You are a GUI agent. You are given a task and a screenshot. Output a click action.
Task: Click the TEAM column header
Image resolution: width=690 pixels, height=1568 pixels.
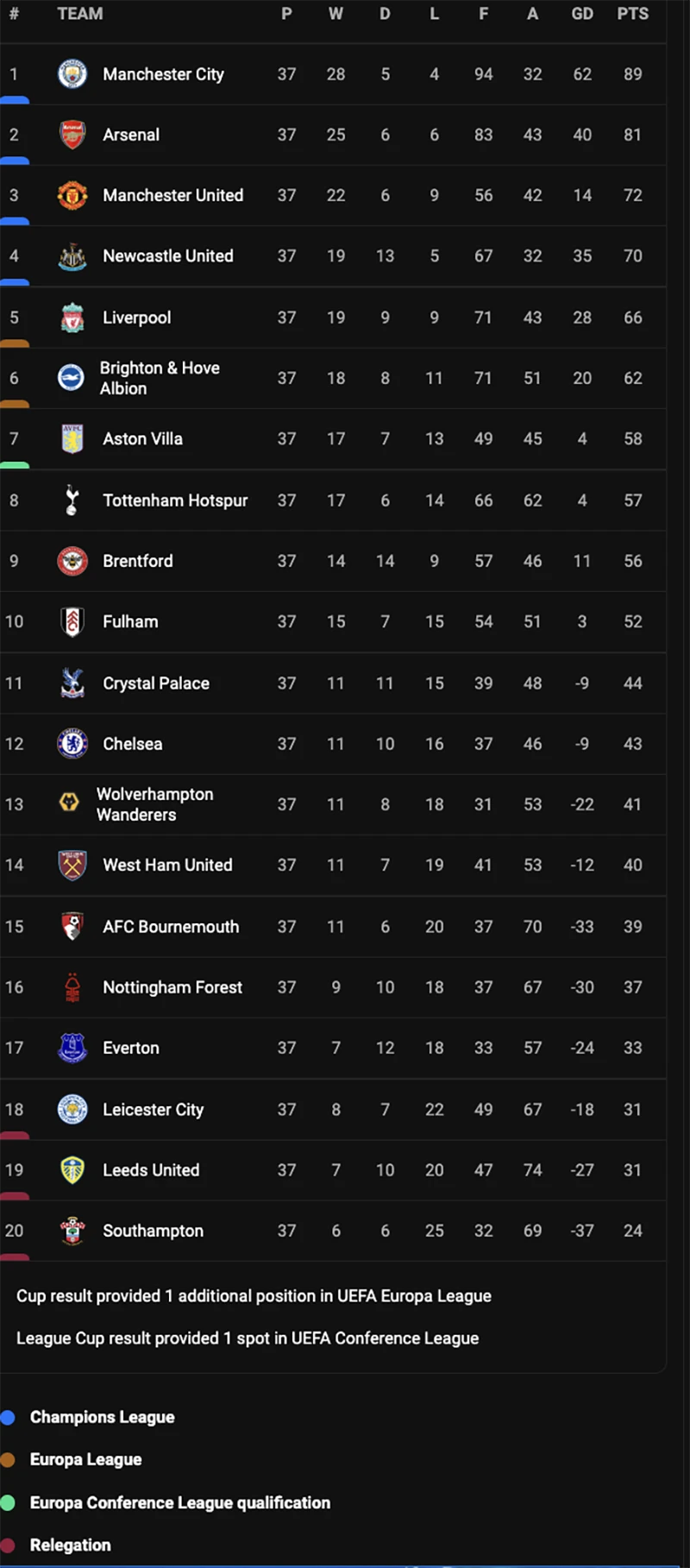click(79, 14)
